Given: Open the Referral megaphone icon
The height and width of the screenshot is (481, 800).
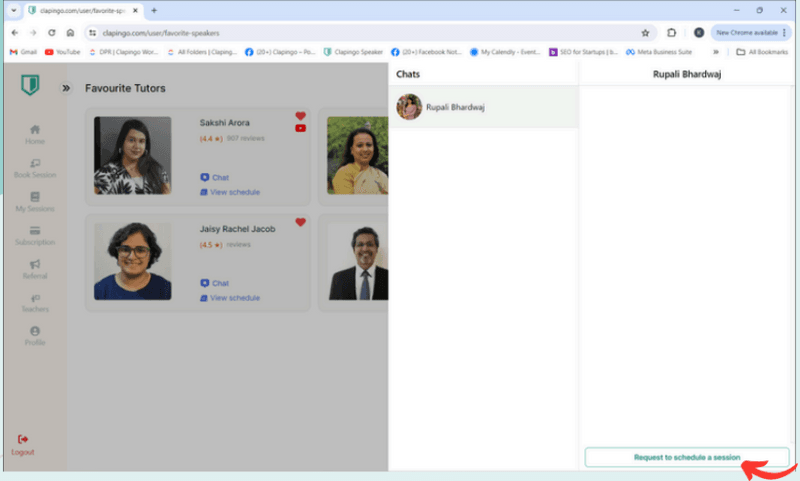Looking at the screenshot, I should 35,265.
